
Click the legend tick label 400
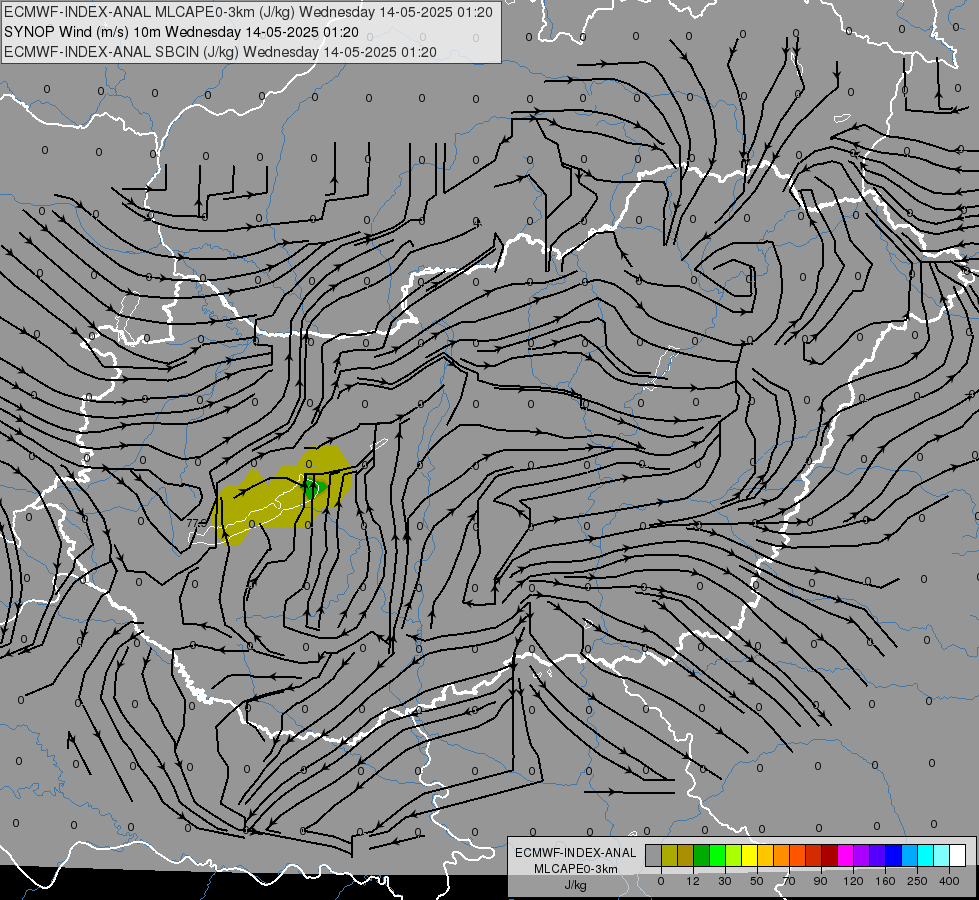(x=949, y=881)
